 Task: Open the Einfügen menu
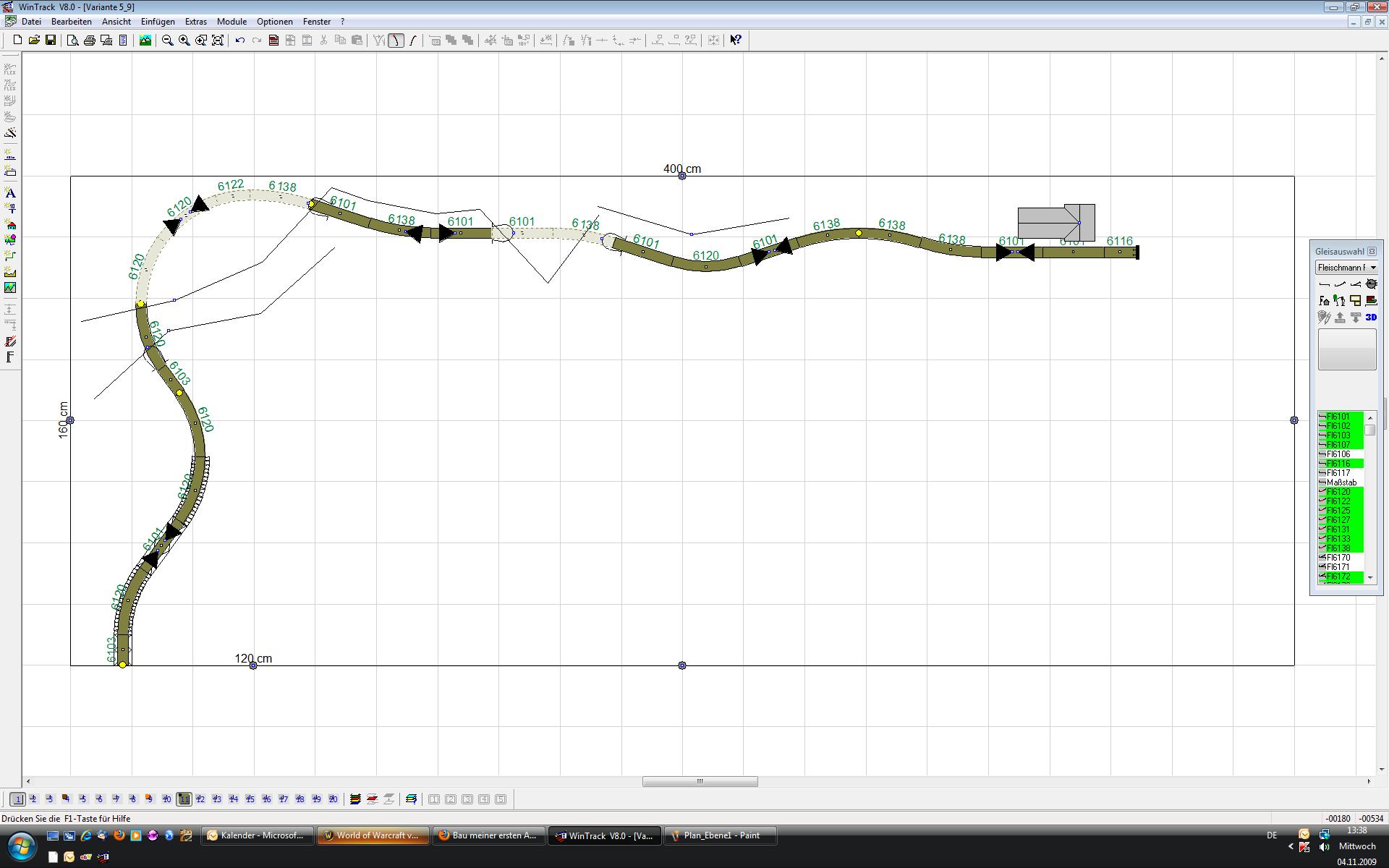[x=158, y=22]
